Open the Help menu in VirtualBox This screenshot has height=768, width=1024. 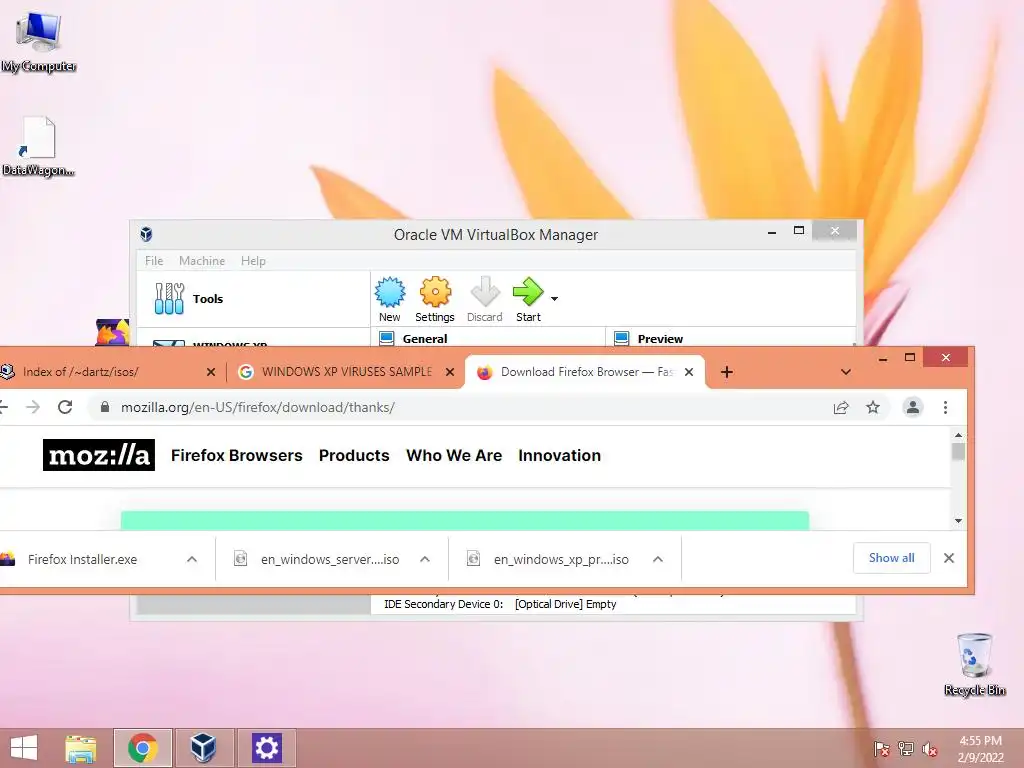coord(253,261)
